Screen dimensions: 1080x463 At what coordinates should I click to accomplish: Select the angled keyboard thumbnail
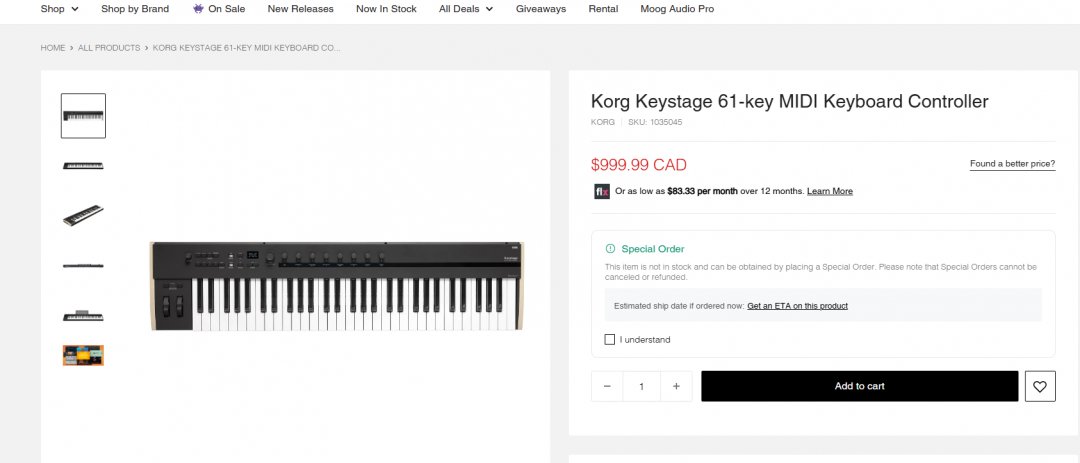click(83, 215)
